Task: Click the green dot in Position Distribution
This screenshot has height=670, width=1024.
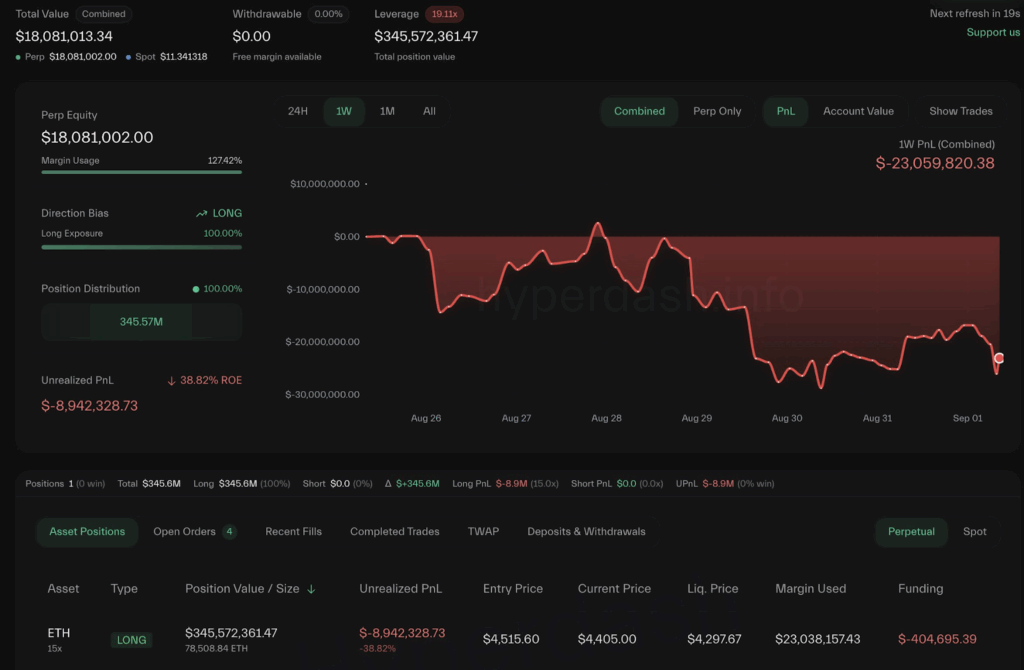Action: click(x=196, y=289)
